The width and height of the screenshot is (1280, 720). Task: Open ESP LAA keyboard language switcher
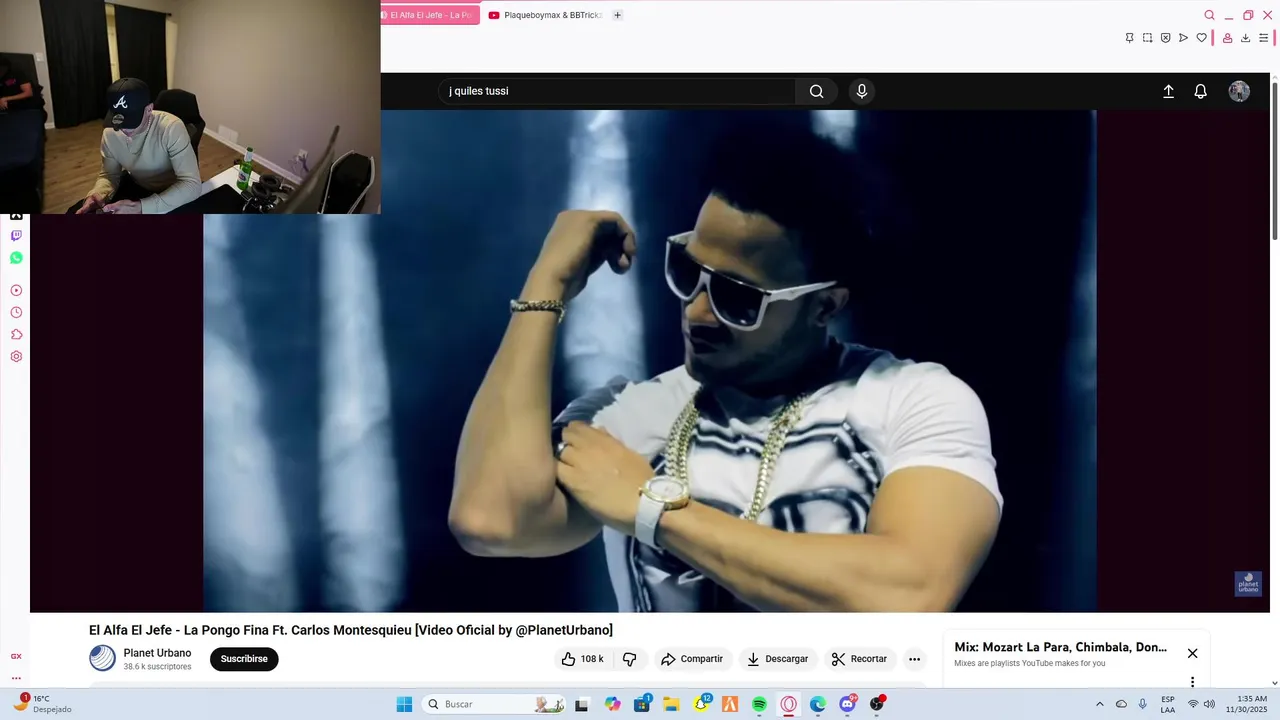(1168, 704)
